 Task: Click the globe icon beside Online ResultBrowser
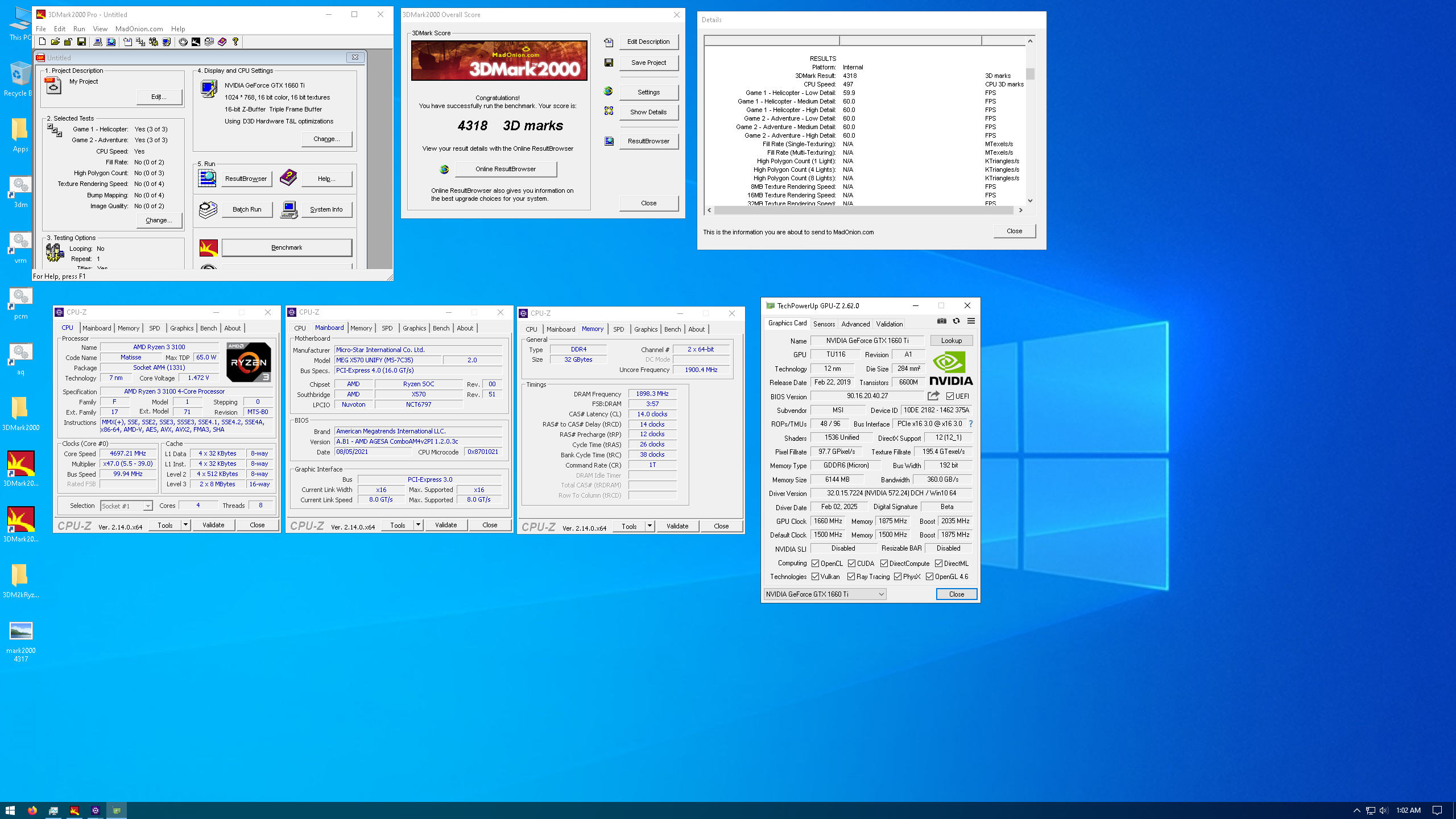pos(444,169)
